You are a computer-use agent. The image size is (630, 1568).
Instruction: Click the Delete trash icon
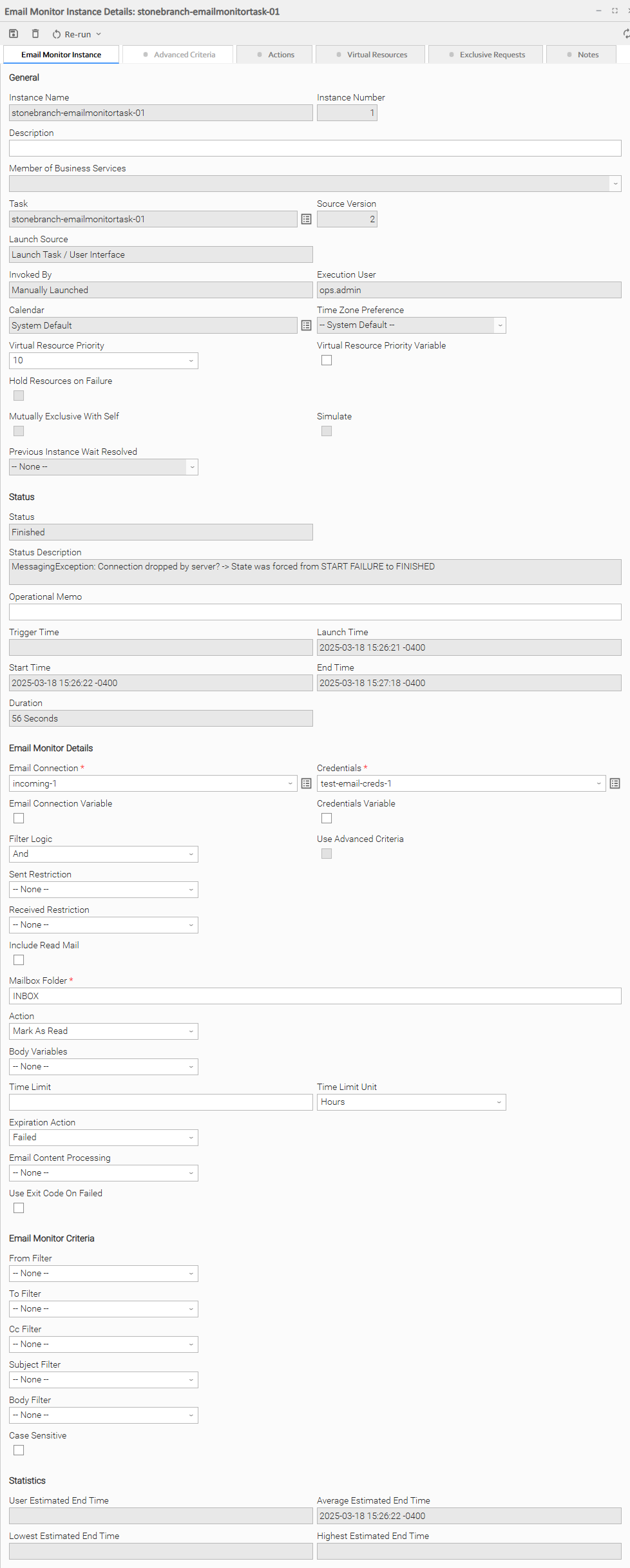pos(35,34)
